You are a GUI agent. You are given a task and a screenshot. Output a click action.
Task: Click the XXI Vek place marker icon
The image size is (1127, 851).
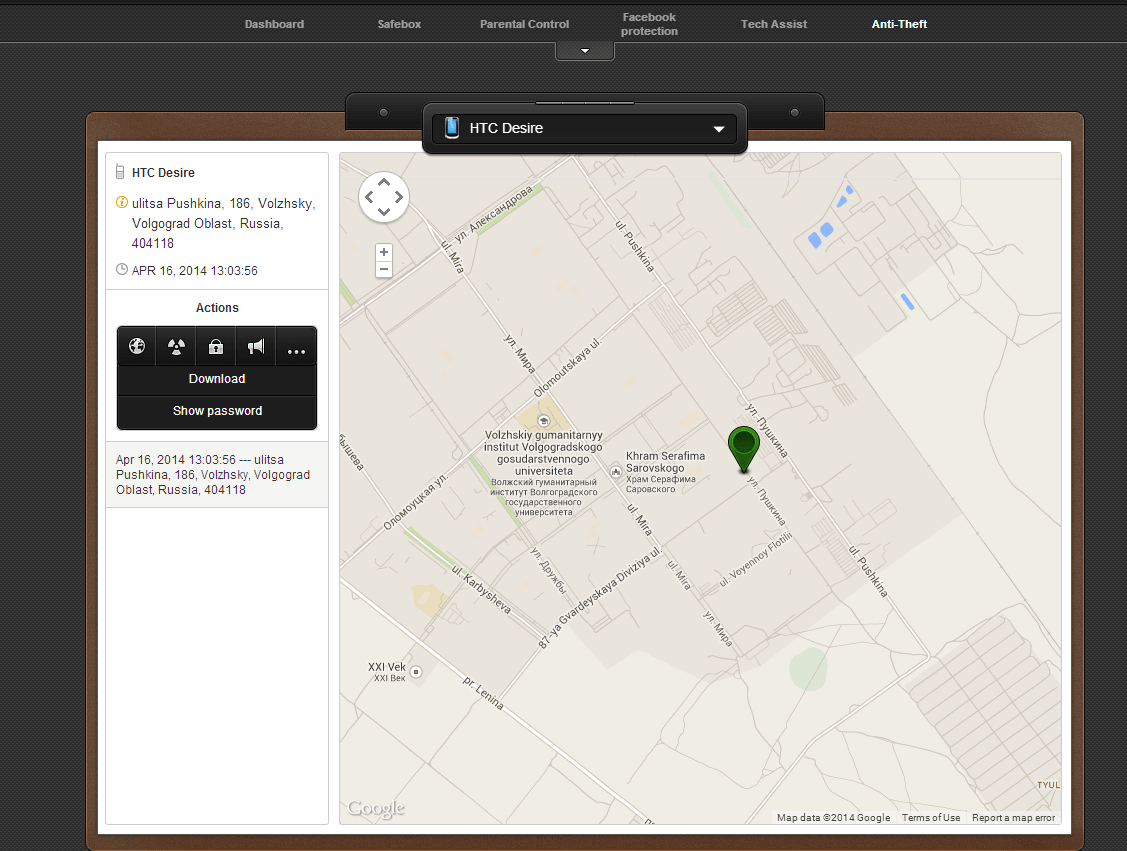tap(416, 672)
